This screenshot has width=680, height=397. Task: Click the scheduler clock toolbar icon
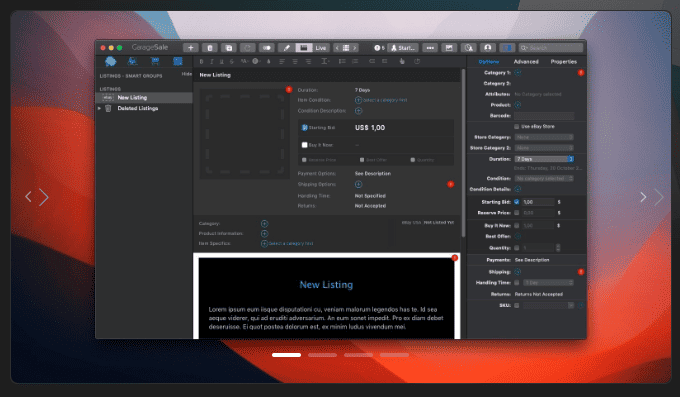click(468, 48)
